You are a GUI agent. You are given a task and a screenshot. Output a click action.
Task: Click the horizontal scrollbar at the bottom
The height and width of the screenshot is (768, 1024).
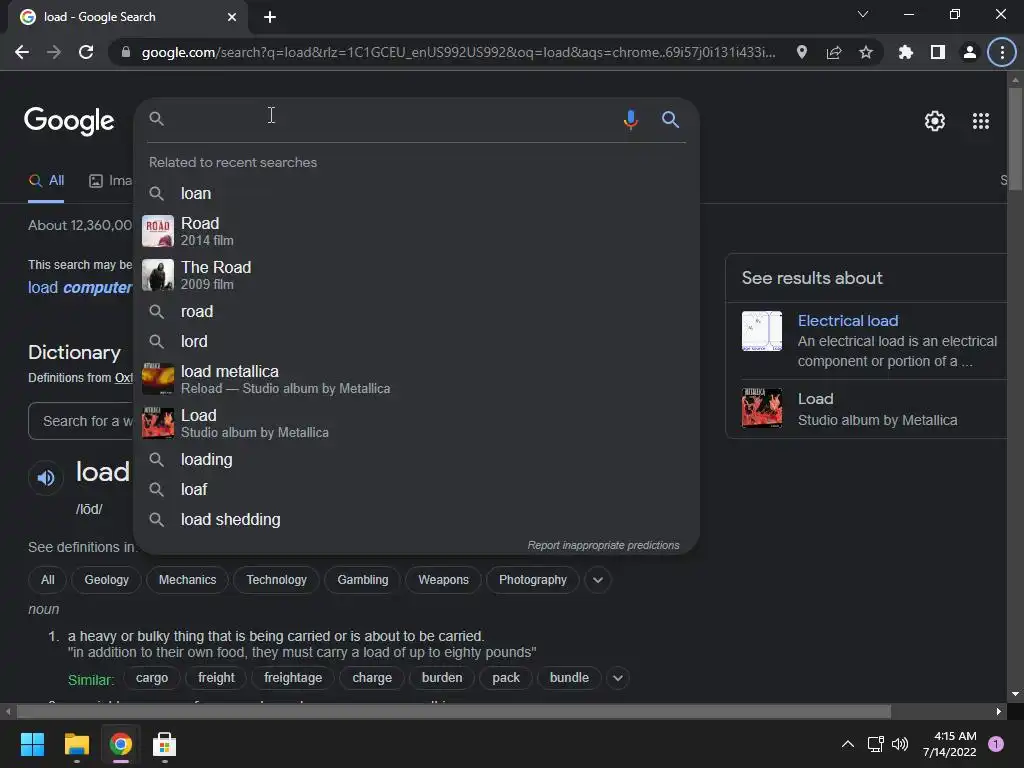(453, 711)
